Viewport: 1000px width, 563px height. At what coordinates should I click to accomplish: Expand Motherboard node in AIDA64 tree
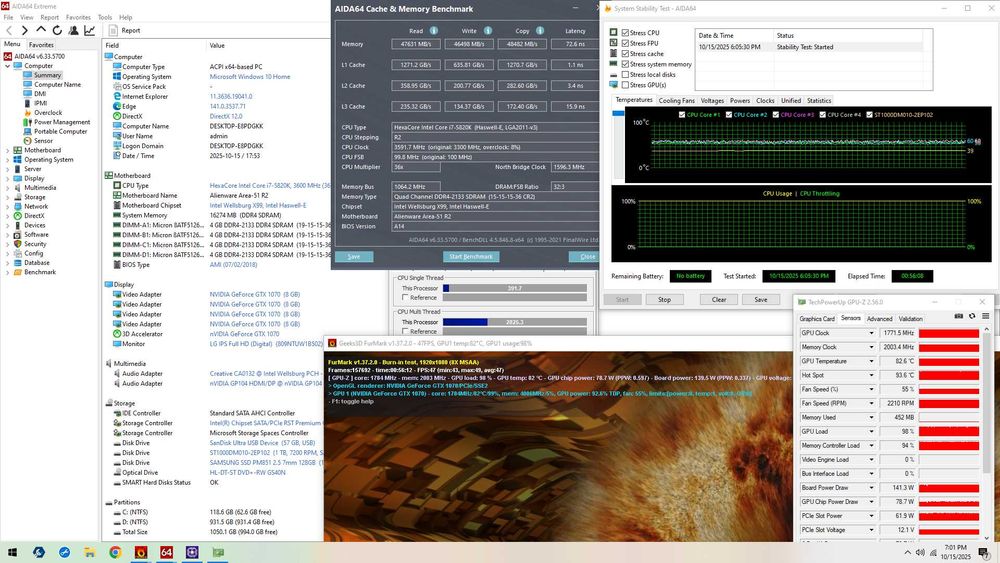(x=8, y=150)
